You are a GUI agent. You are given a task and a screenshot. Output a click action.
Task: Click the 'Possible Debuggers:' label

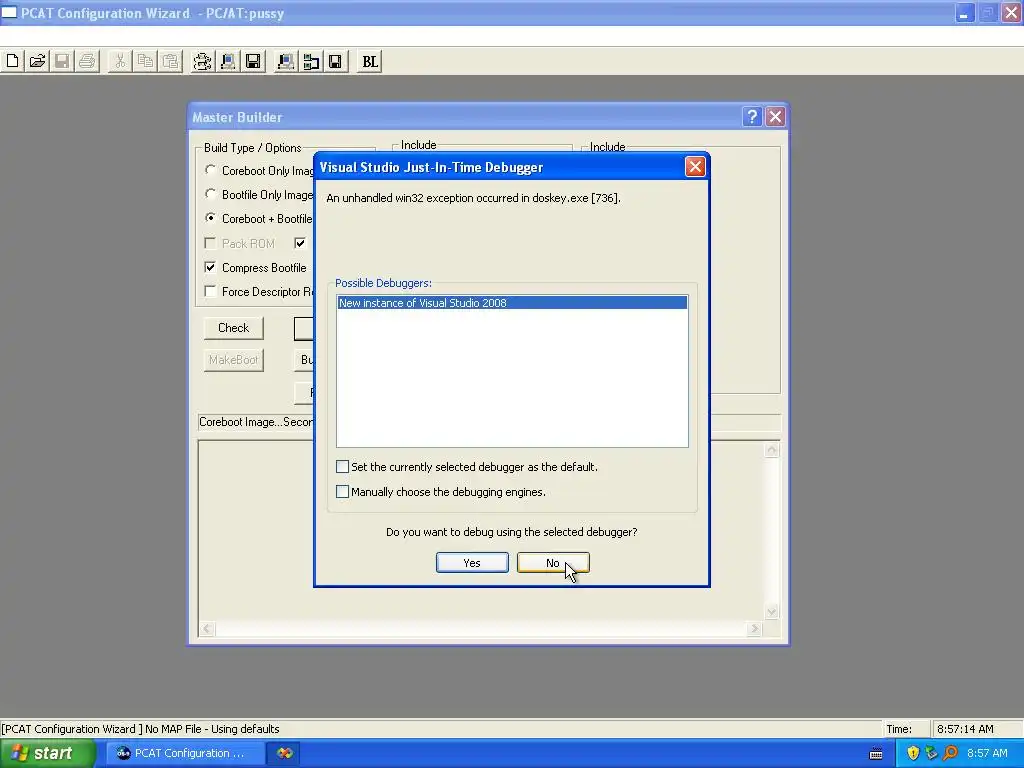tap(383, 283)
